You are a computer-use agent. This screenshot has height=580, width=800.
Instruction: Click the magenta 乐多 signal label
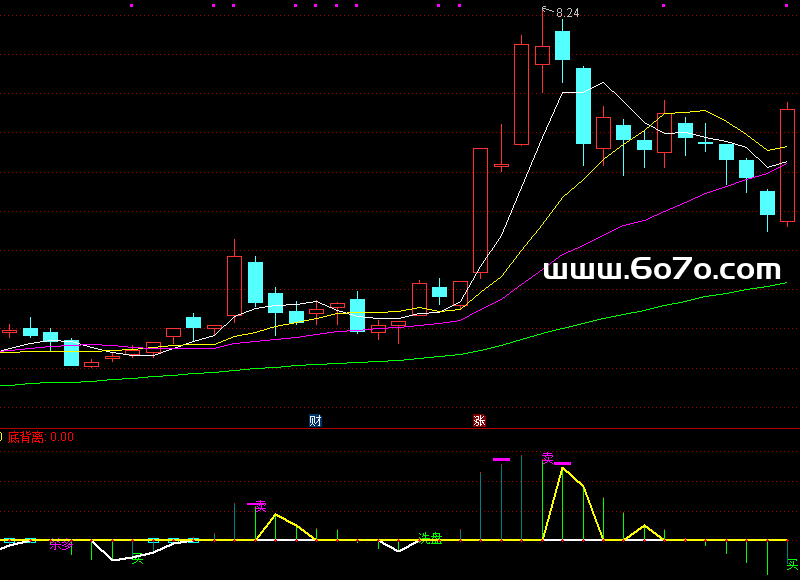pos(61,545)
